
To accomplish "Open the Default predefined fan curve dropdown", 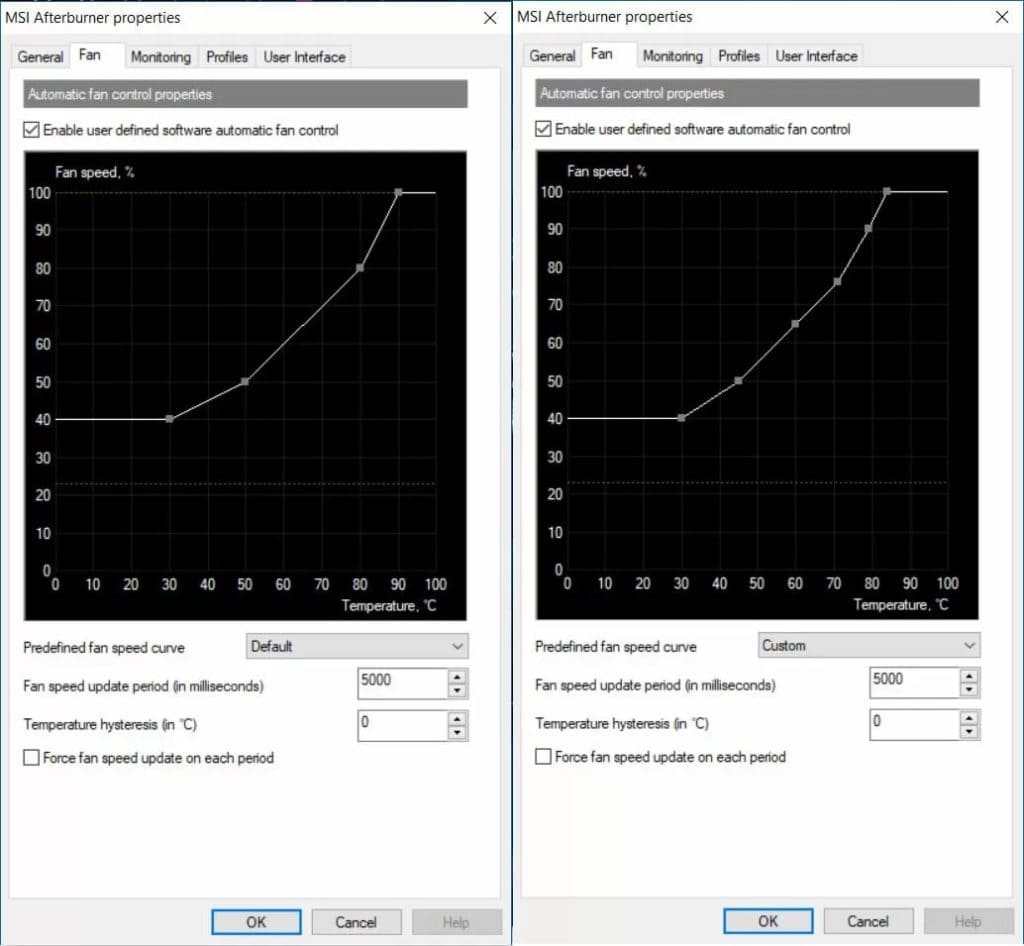I will click(x=357, y=646).
